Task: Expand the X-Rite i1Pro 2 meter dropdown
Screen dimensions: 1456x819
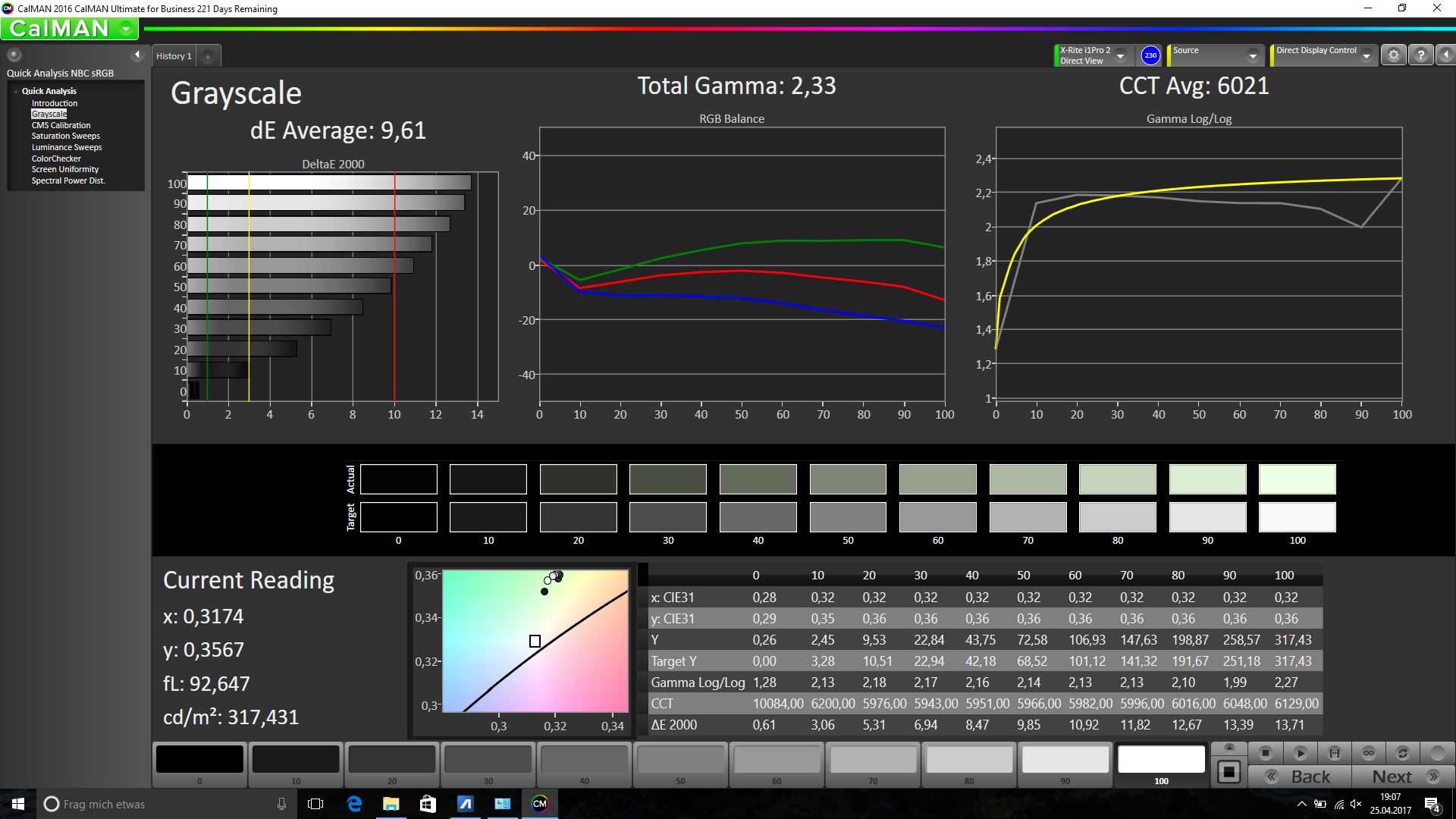Action: tap(1120, 55)
